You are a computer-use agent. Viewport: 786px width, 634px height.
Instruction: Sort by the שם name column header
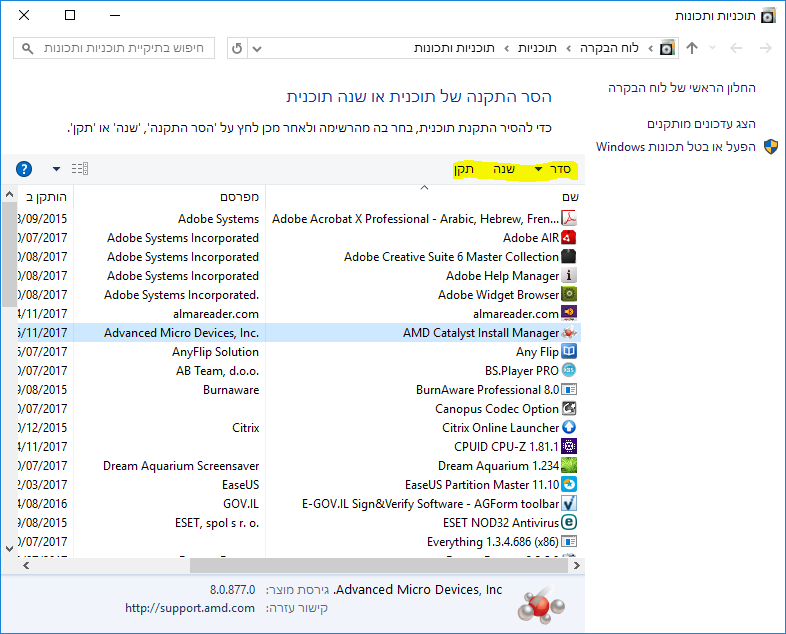coord(424,197)
